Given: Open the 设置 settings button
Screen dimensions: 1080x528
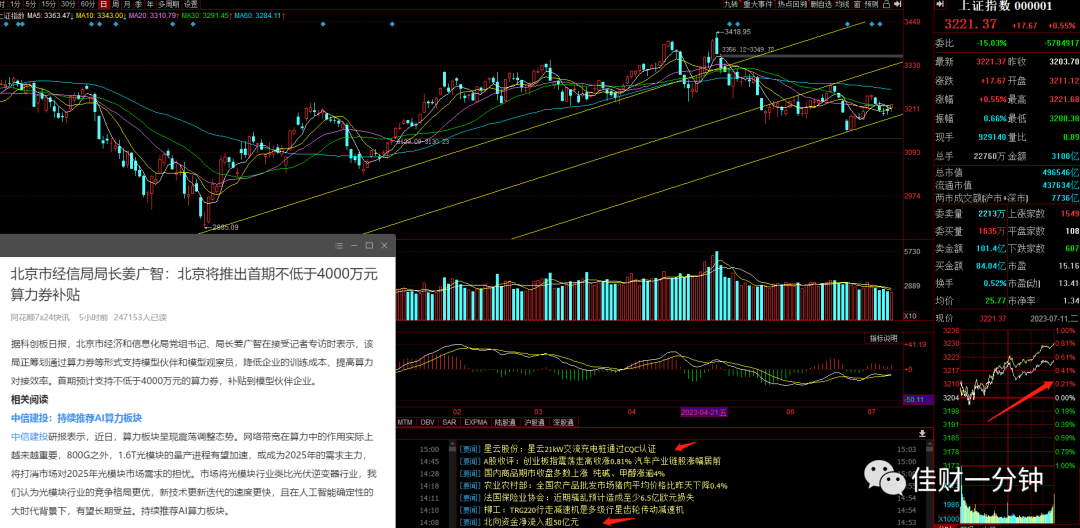Looking at the screenshot, I should tap(191, 4).
